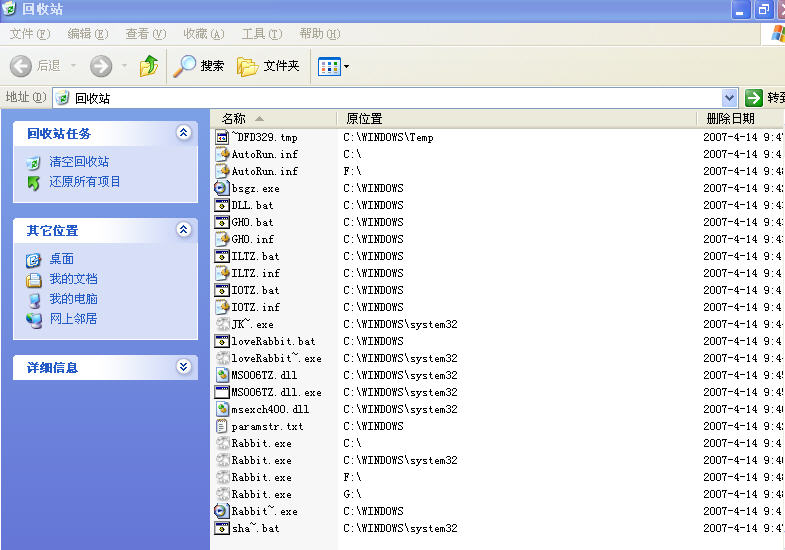Sort by the 原位置 column header
The height and width of the screenshot is (550, 785).
[364, 119]
